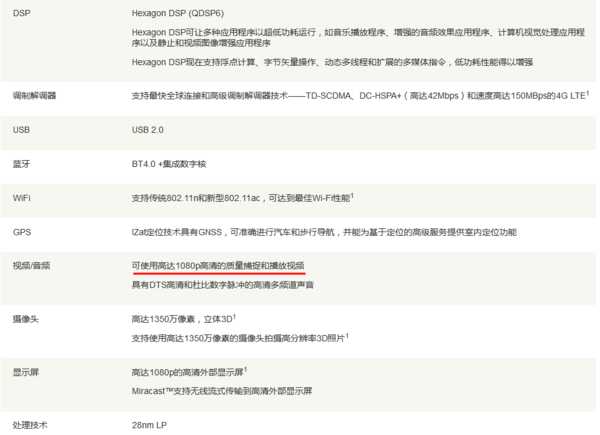Click the 802.11n and 802.11ac description

pyautogui.click(x=243, y=198)
